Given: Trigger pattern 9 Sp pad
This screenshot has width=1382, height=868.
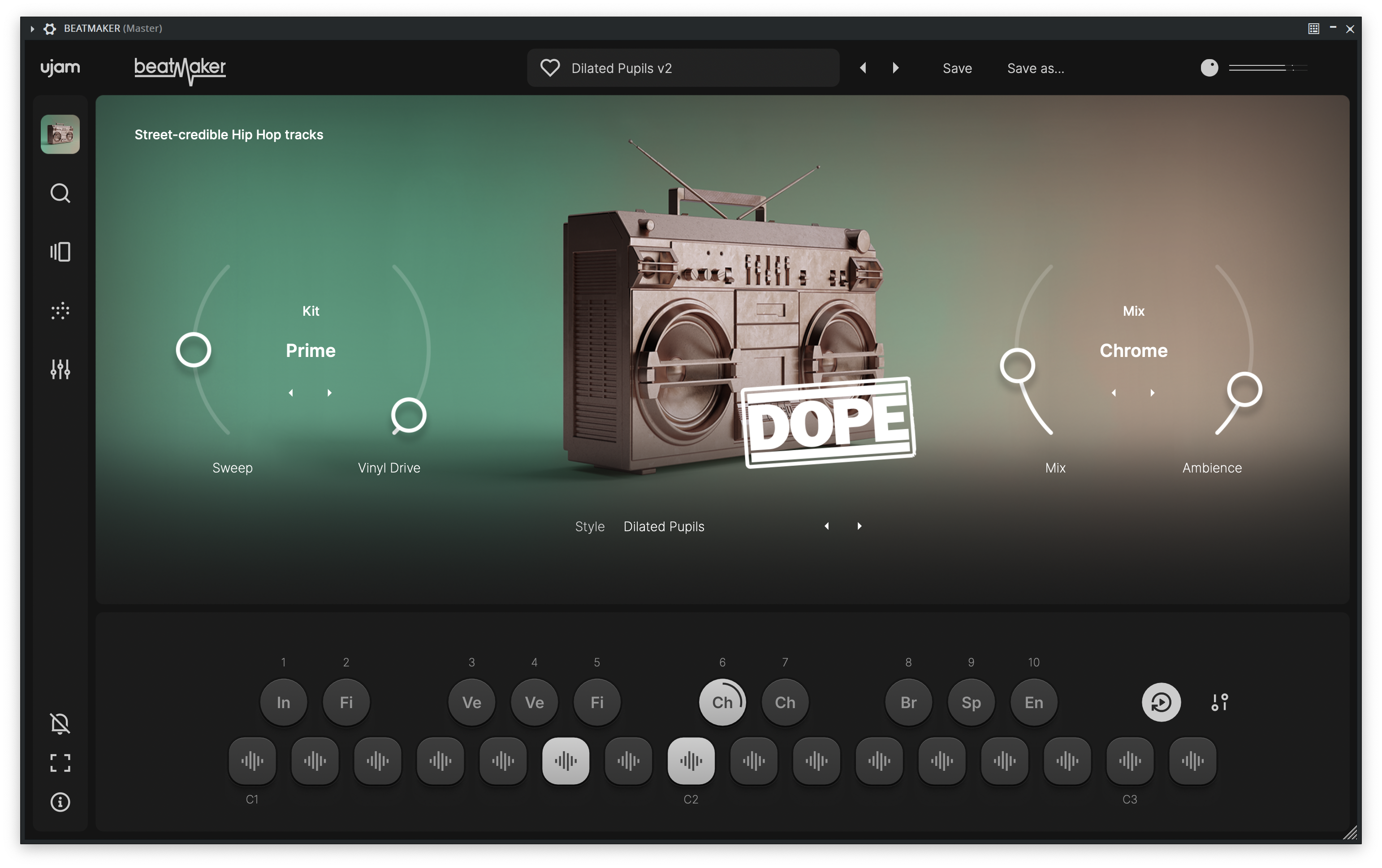Looking at the screenshot, I should 971,702.
